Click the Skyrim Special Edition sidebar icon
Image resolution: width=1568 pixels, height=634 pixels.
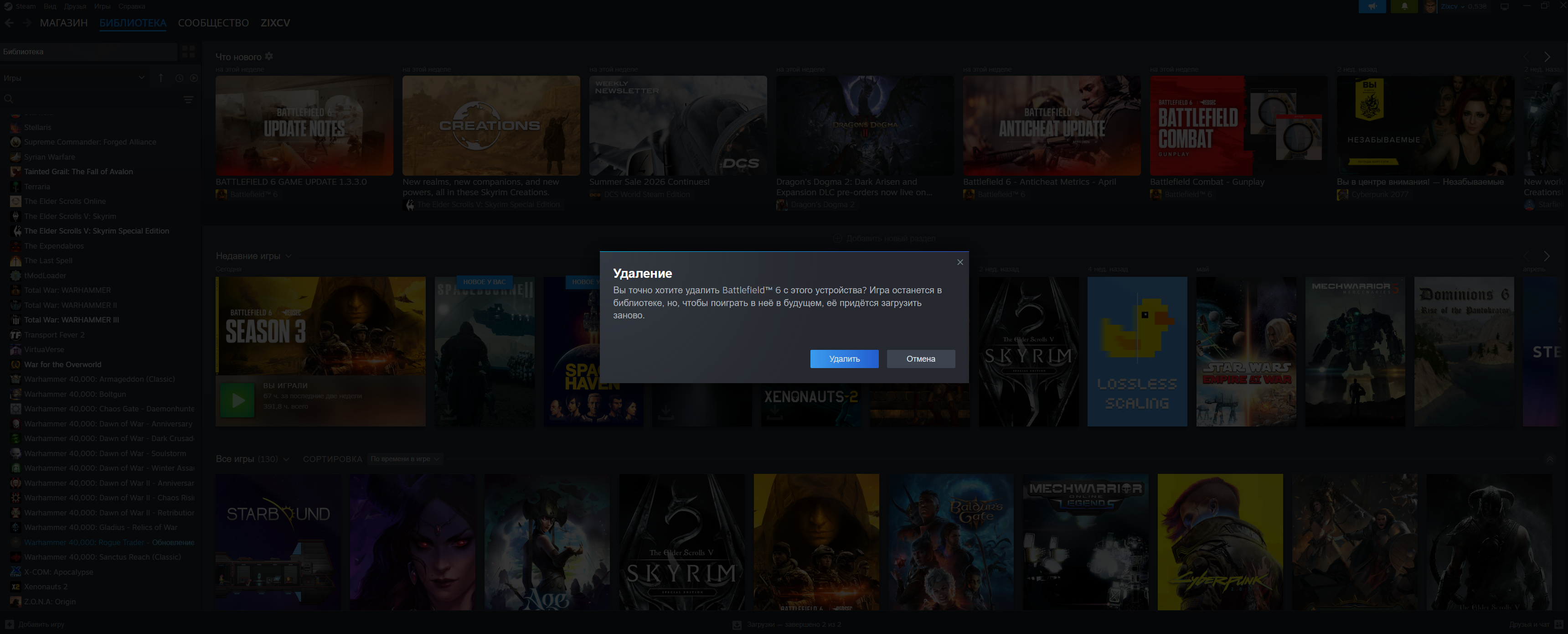point(16,231)
